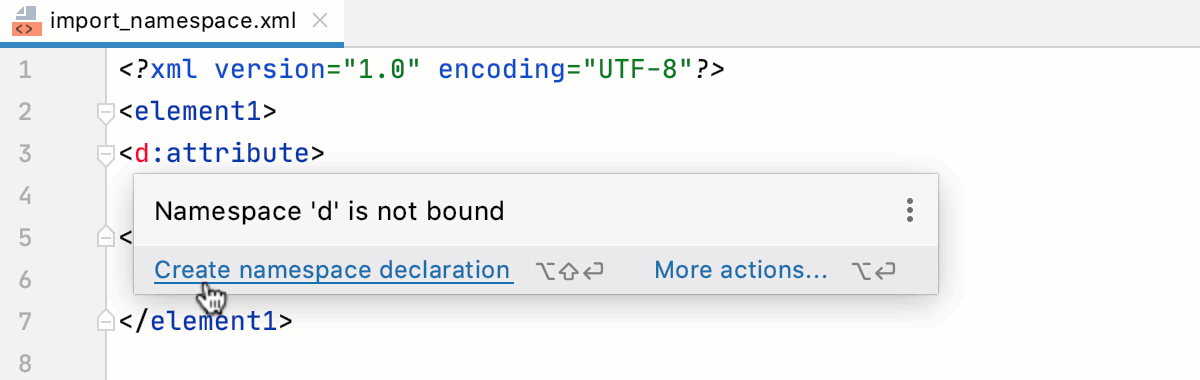1200x380 pixels.
Task: Toggle fold marker on line 5
Action: point(105,237)
